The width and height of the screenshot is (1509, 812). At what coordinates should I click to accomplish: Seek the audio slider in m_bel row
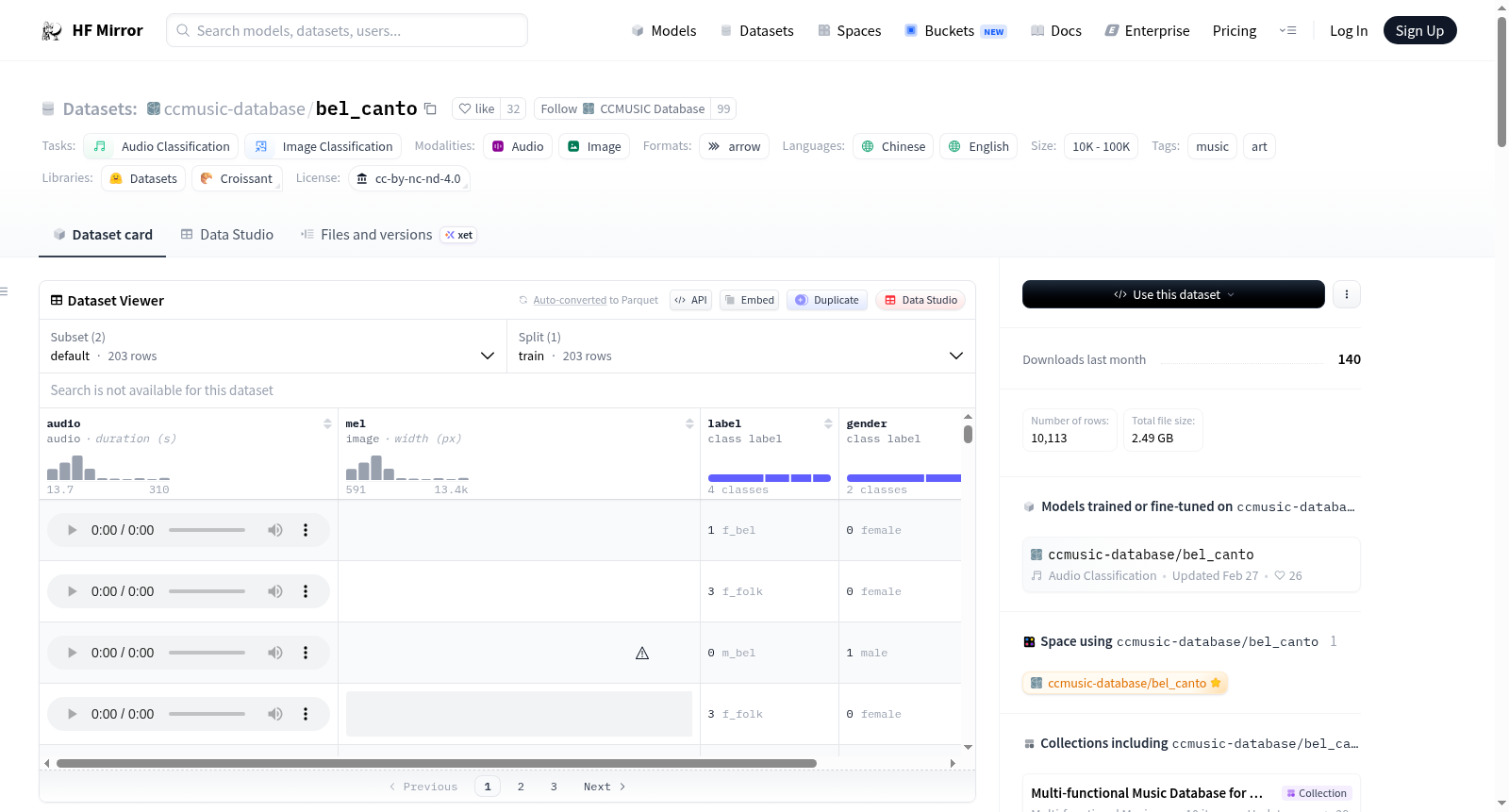(x=207, y=653)
